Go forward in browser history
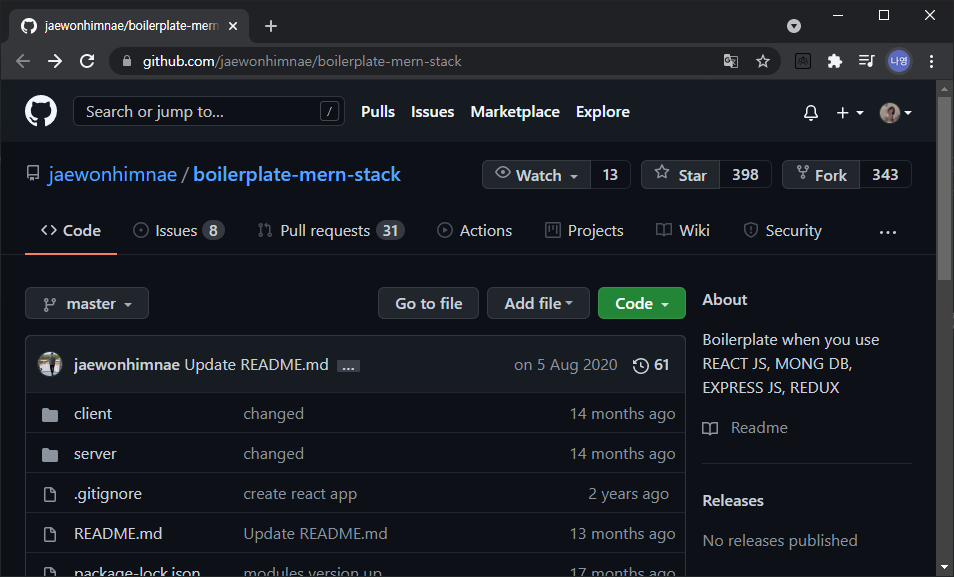The image size is (954, 577). pyautogui.click(x=55, y=61)
